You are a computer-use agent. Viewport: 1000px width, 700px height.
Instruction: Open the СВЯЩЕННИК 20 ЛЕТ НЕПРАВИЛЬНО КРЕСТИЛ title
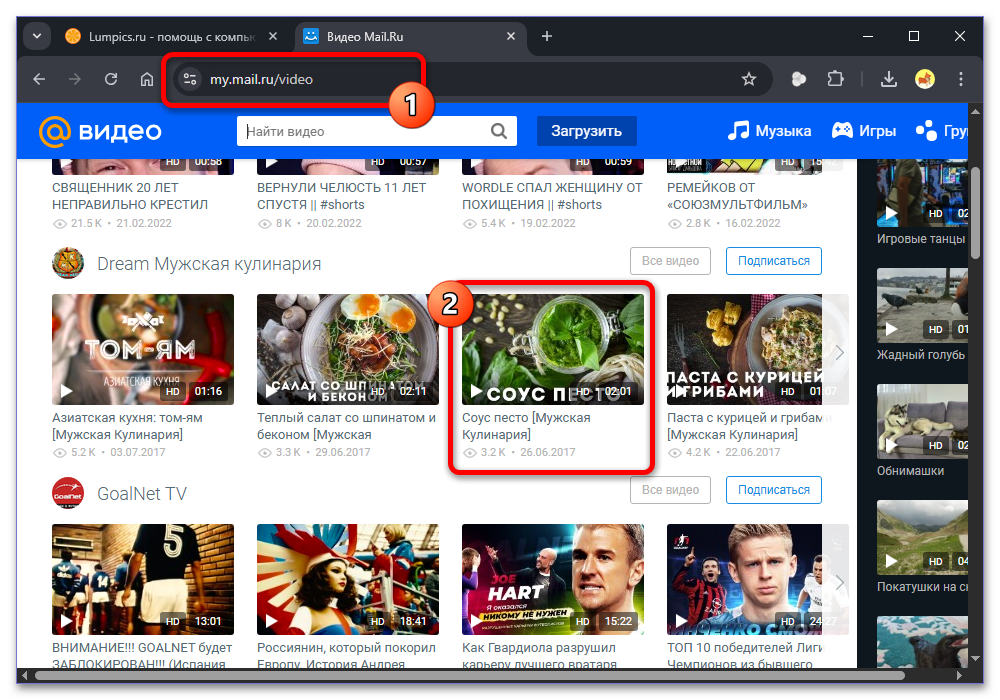tap(130, 196)
